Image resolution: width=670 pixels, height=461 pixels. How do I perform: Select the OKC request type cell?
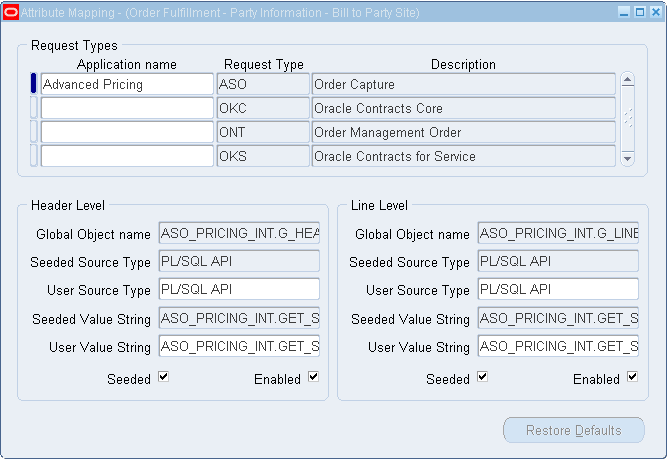[263, 108]
